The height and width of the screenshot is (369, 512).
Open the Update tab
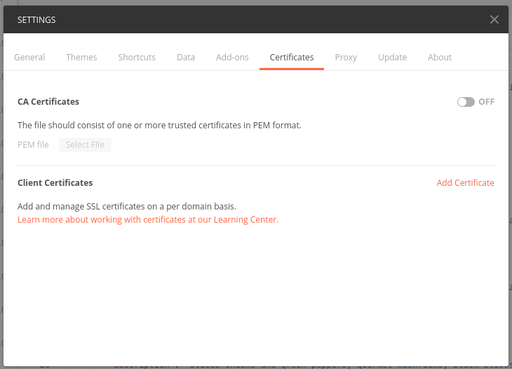click(x=392, y=57)
